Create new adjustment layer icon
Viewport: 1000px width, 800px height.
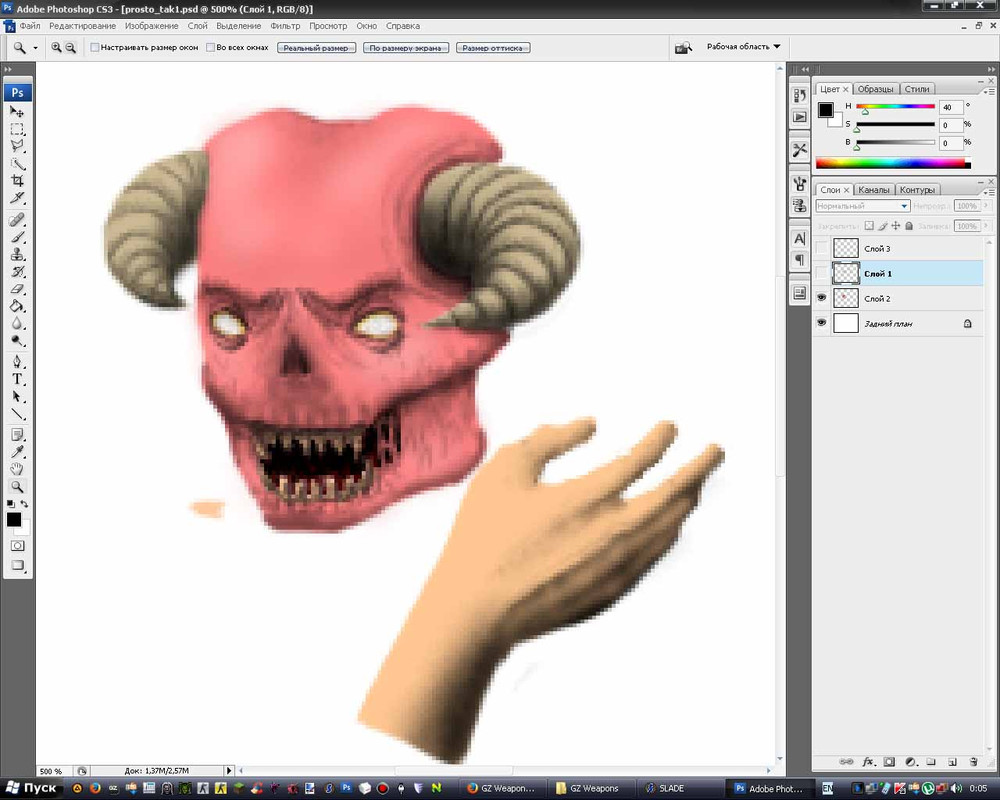tap(911, 762)
